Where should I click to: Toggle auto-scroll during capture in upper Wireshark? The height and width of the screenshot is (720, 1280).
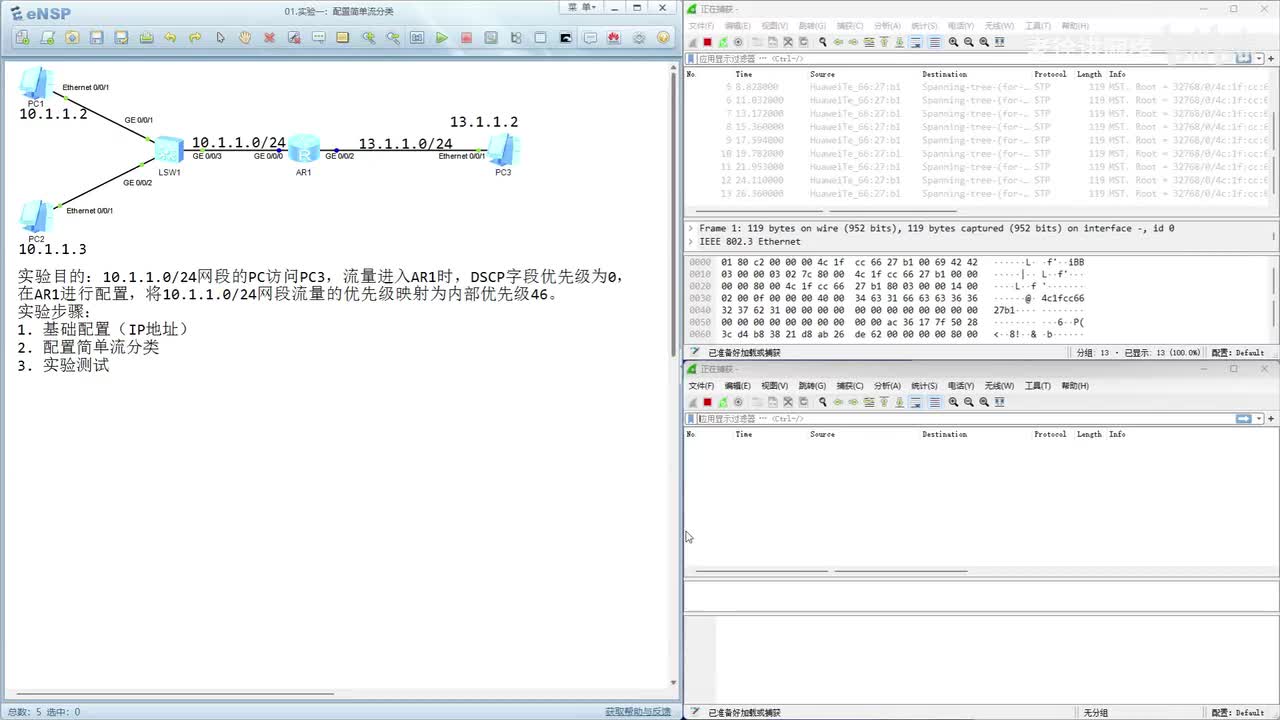click(x=915, y=42)
